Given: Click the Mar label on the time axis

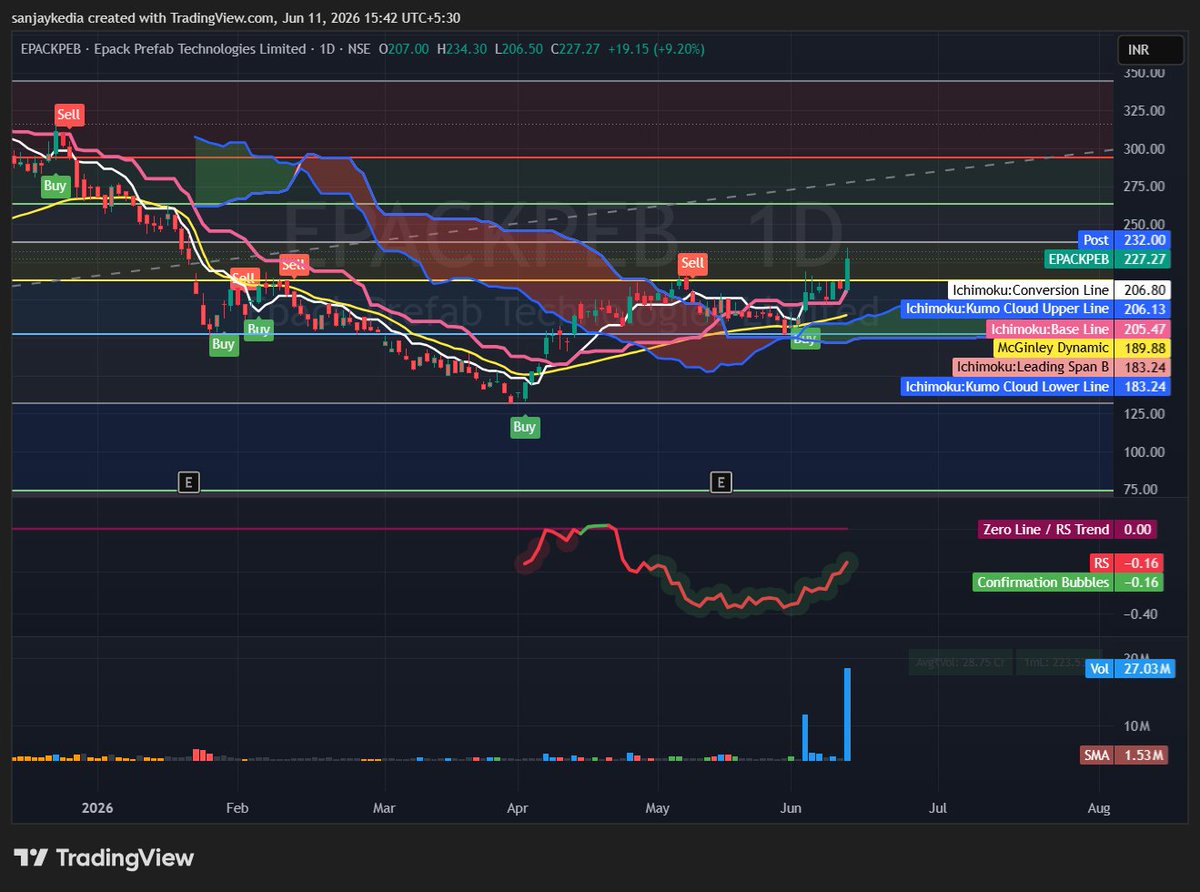Looking at the screenshot, I should 383,807.
